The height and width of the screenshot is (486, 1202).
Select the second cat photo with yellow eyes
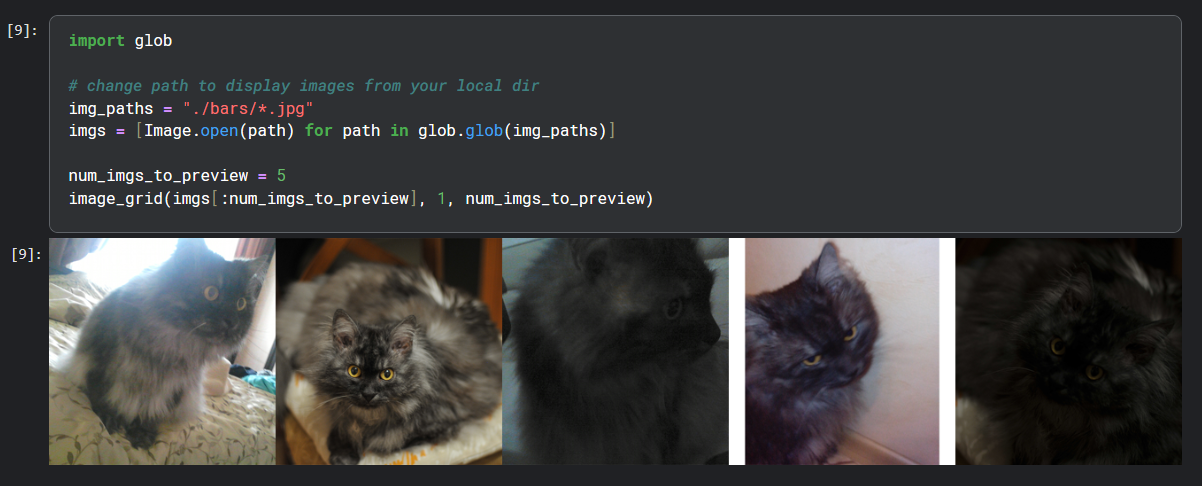(389, 351)
